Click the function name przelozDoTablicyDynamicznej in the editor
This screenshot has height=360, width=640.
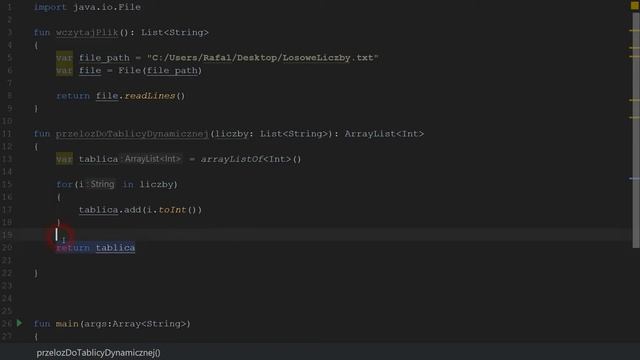tap(132, 133)
